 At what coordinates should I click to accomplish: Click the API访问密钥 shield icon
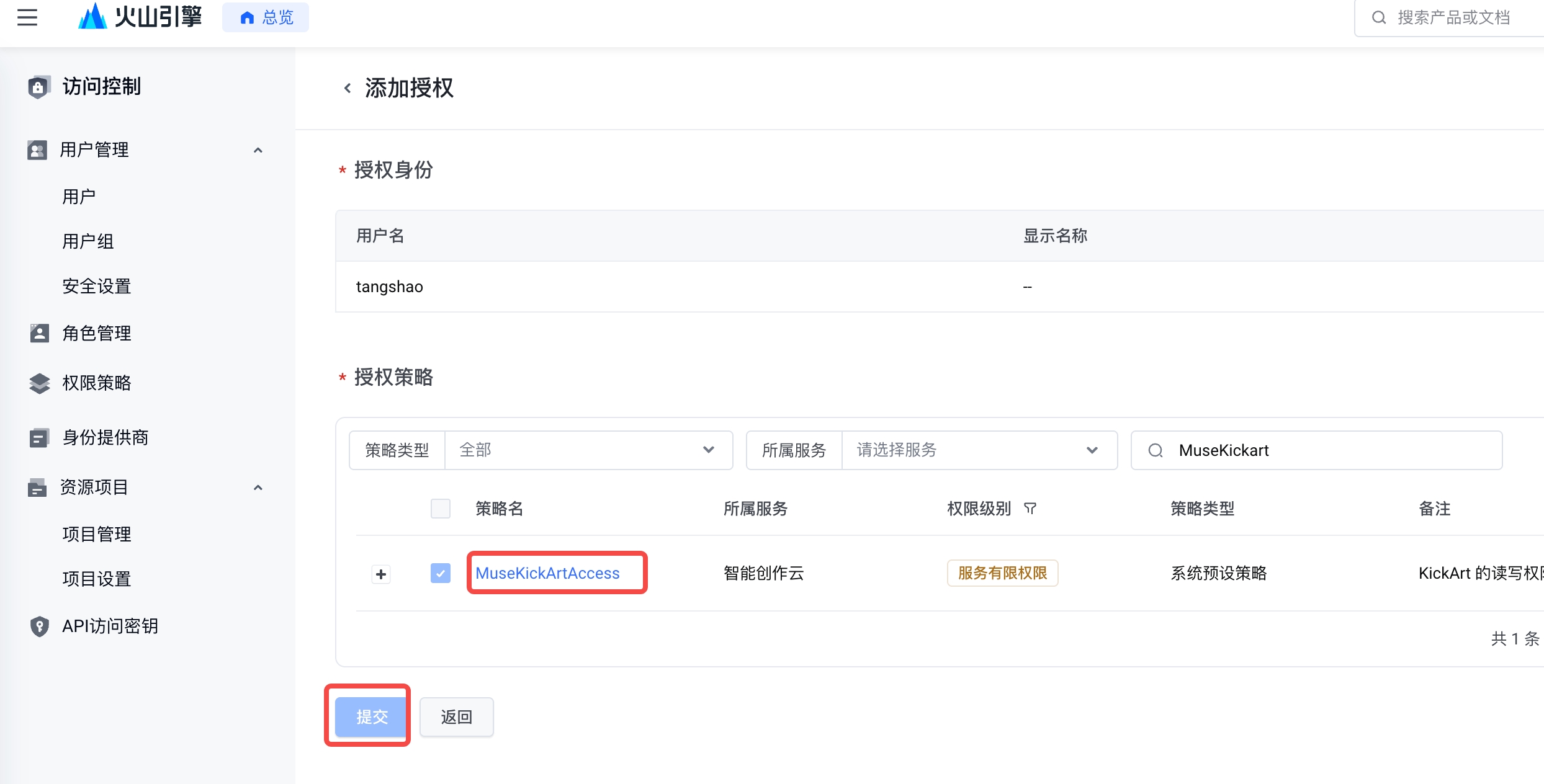click(x=39, y=626)
